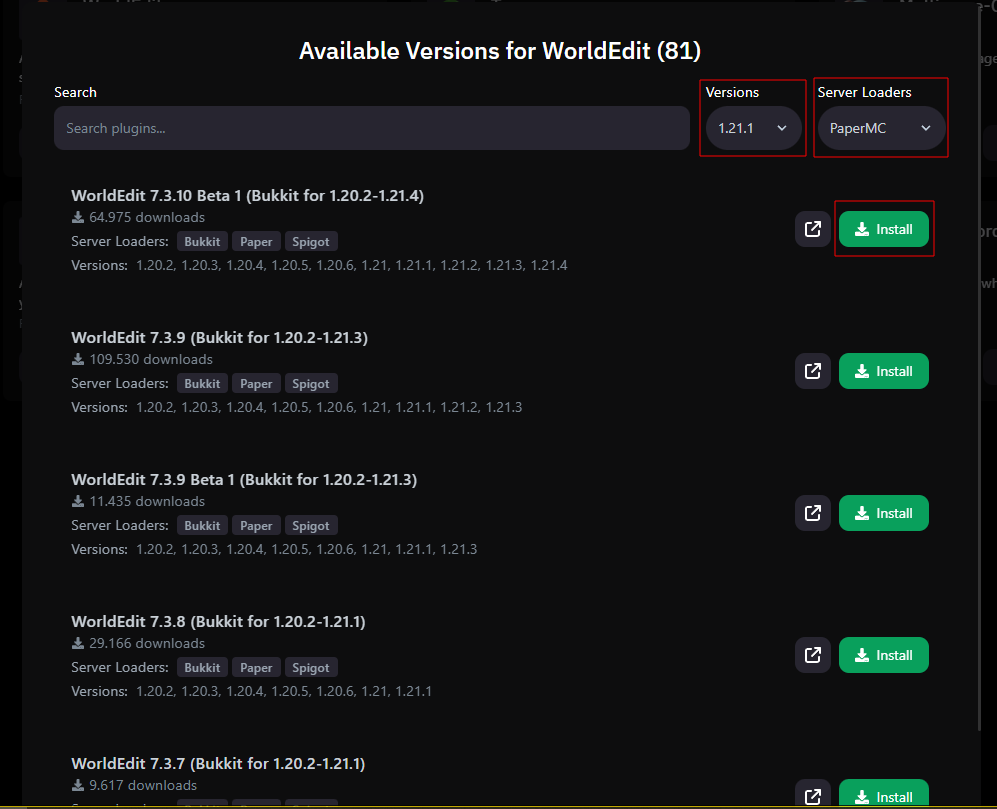Install WorldEdit 7.3.9

pos(883,370)
